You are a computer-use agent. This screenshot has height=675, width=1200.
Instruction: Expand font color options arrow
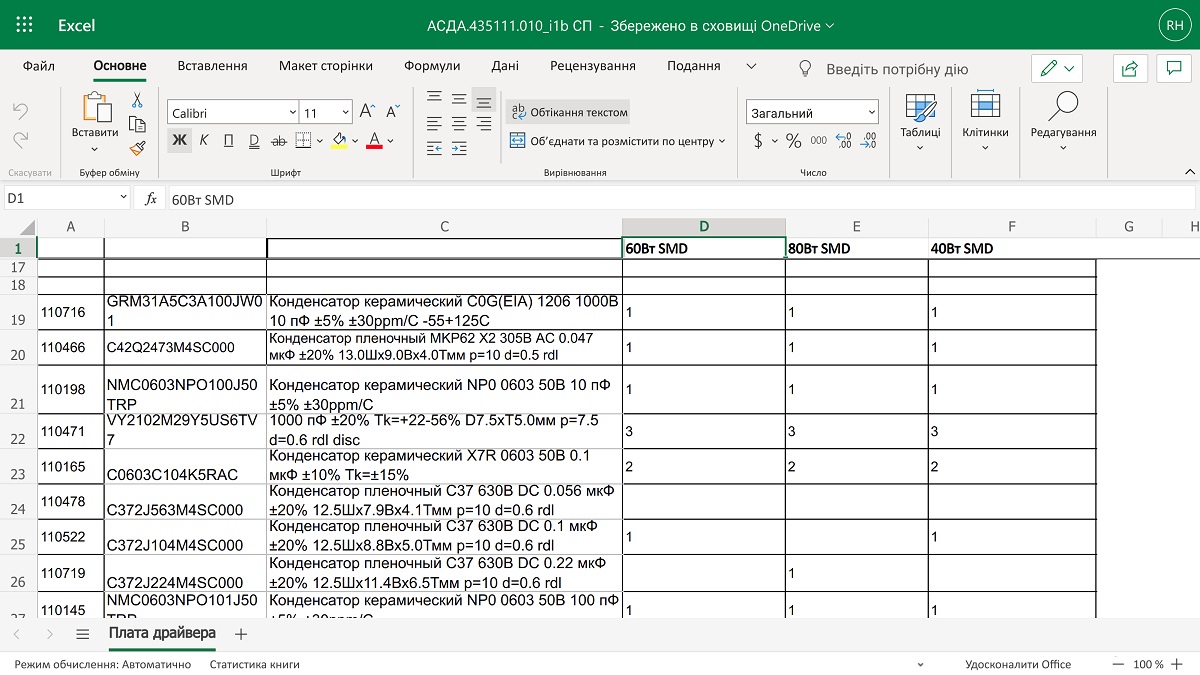click(391, 141)
